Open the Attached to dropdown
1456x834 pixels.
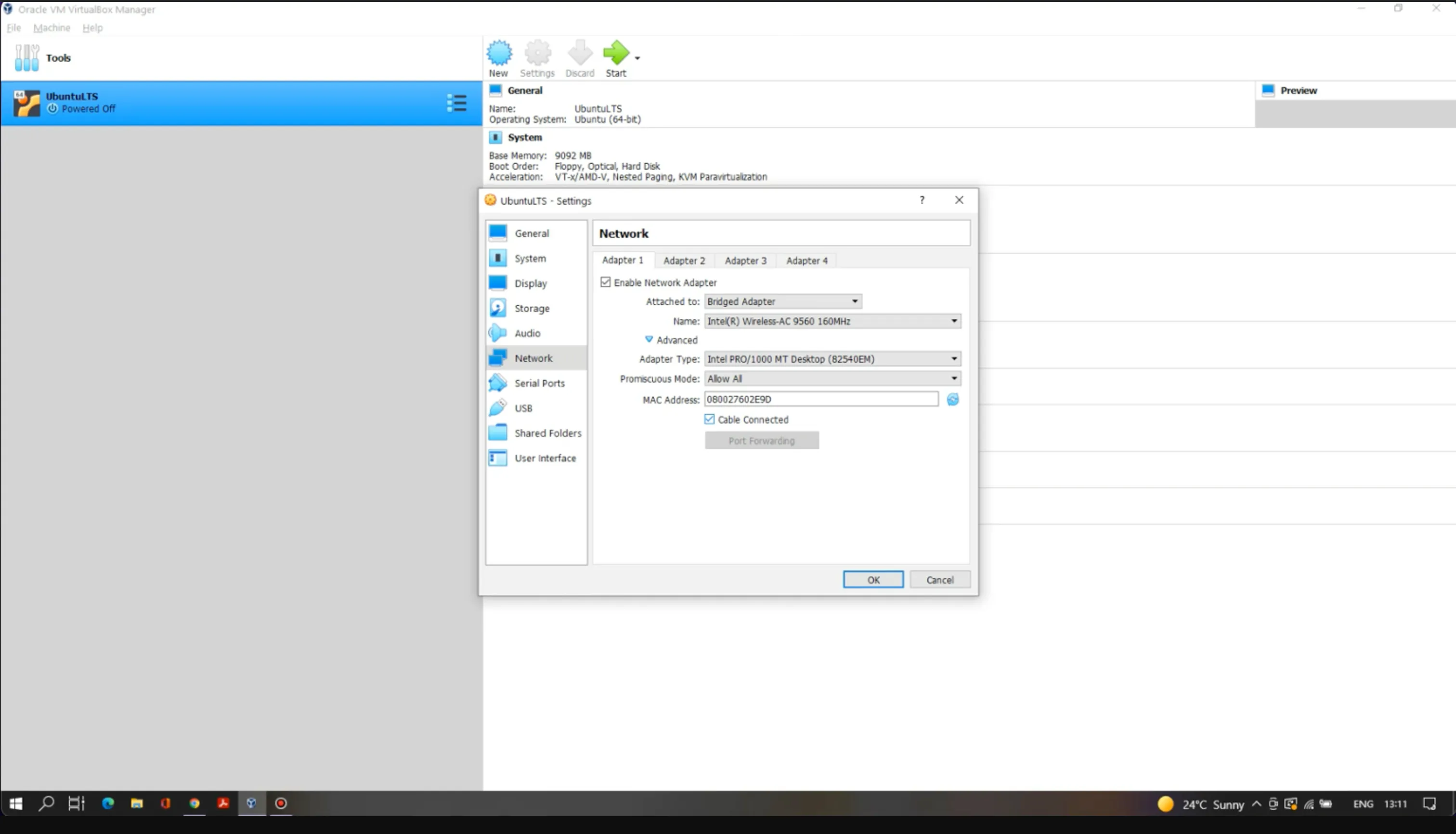click(782, 301)
